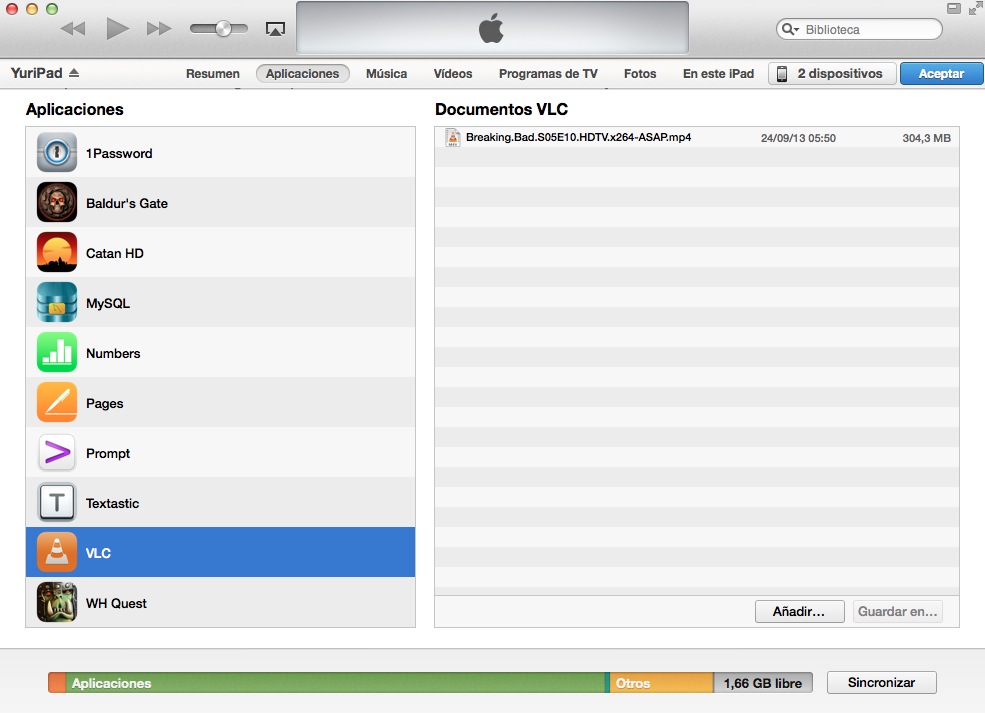
Task: Select the Aplicaciones tab
Action: [x=302, y=73]
